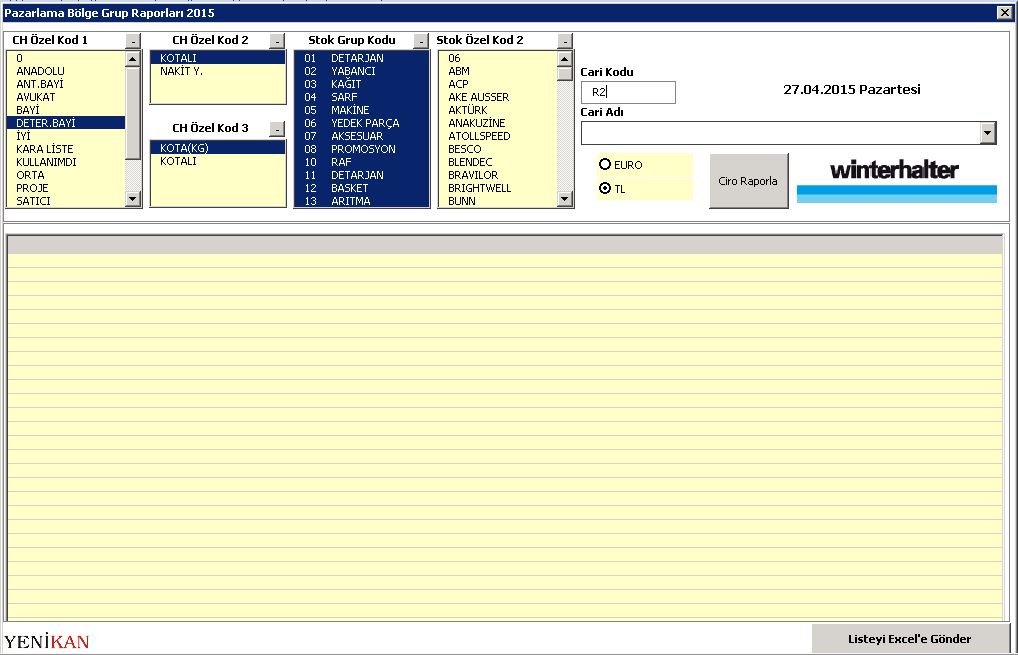The height and width of the screenshot is (655, 1018).
Task: Click the minus button beside CH Özel Kod 3
Action: pos(277,129)
